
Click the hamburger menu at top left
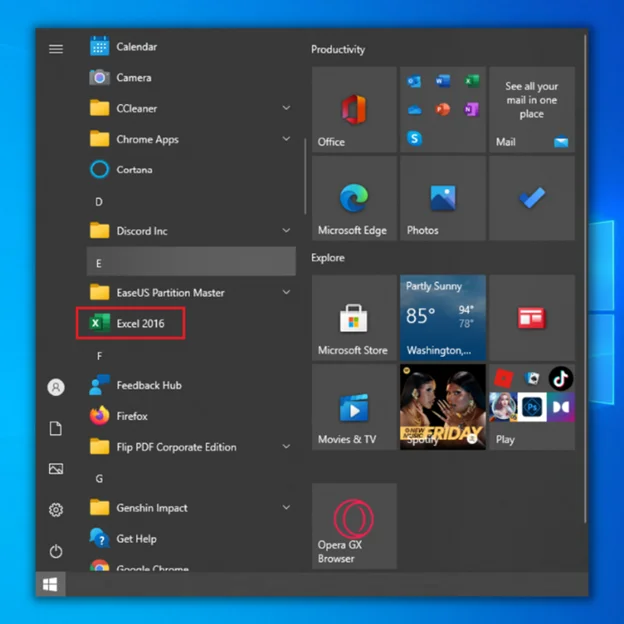click(x=56, y=49)
